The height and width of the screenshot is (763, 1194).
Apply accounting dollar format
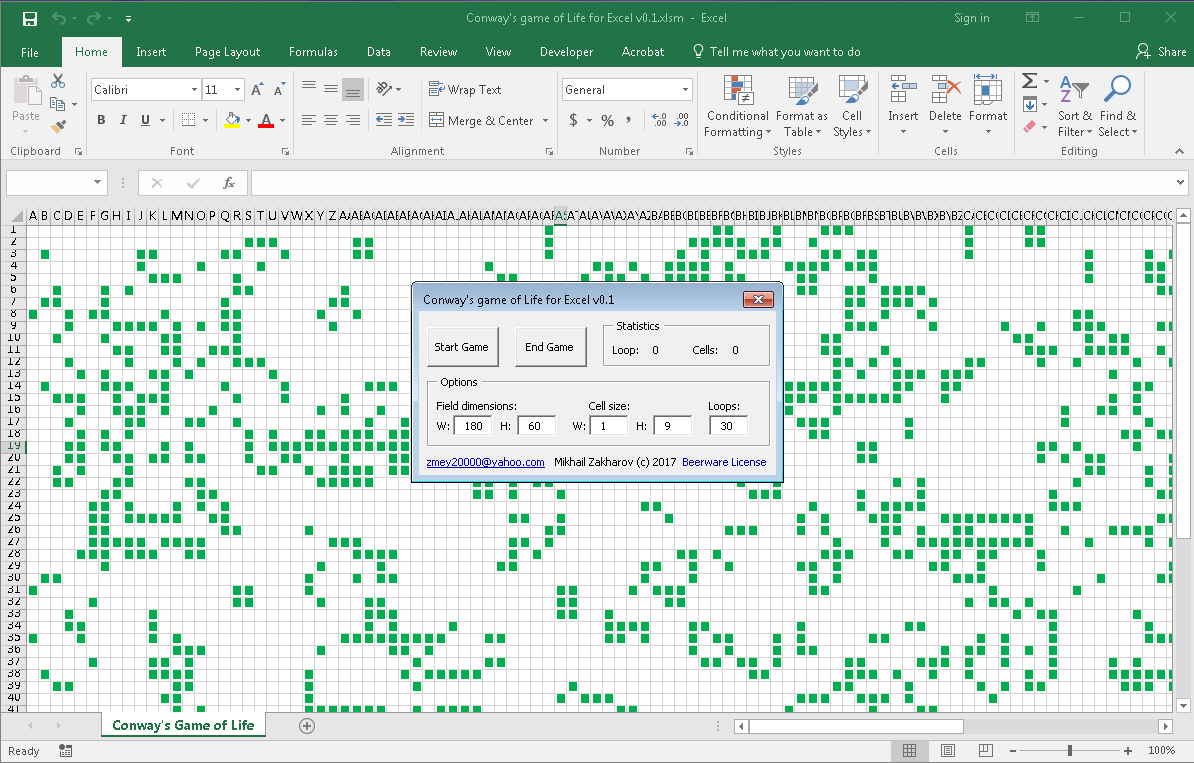pos(573,120)
